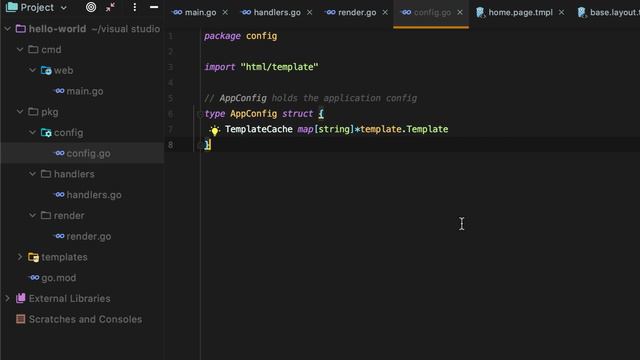Click the templates folder icon
Image resolution: width=640 pixels, height=360 pixels.
[33, 257]
